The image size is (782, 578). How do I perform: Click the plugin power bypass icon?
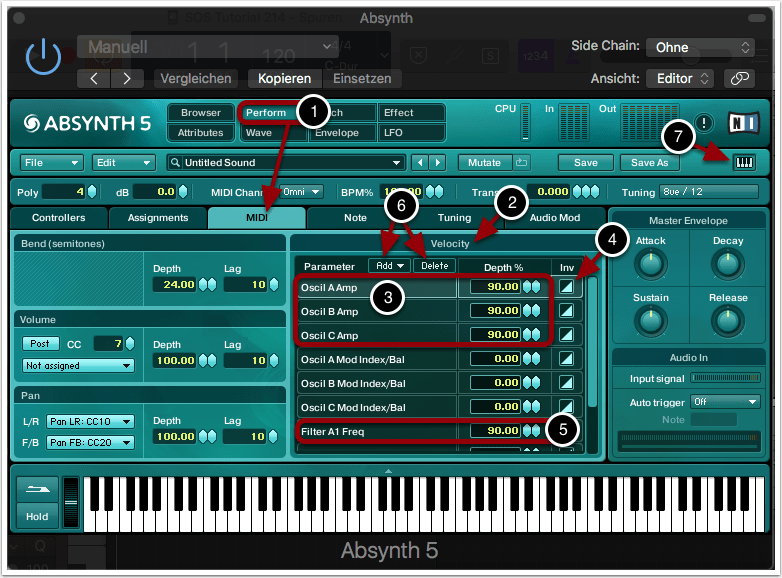click(43, 58)
